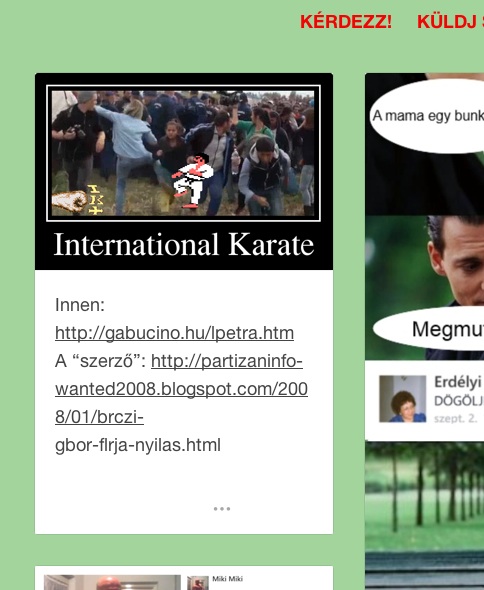Open the International Karate meme image
The image size is (484, 590).
184,171
